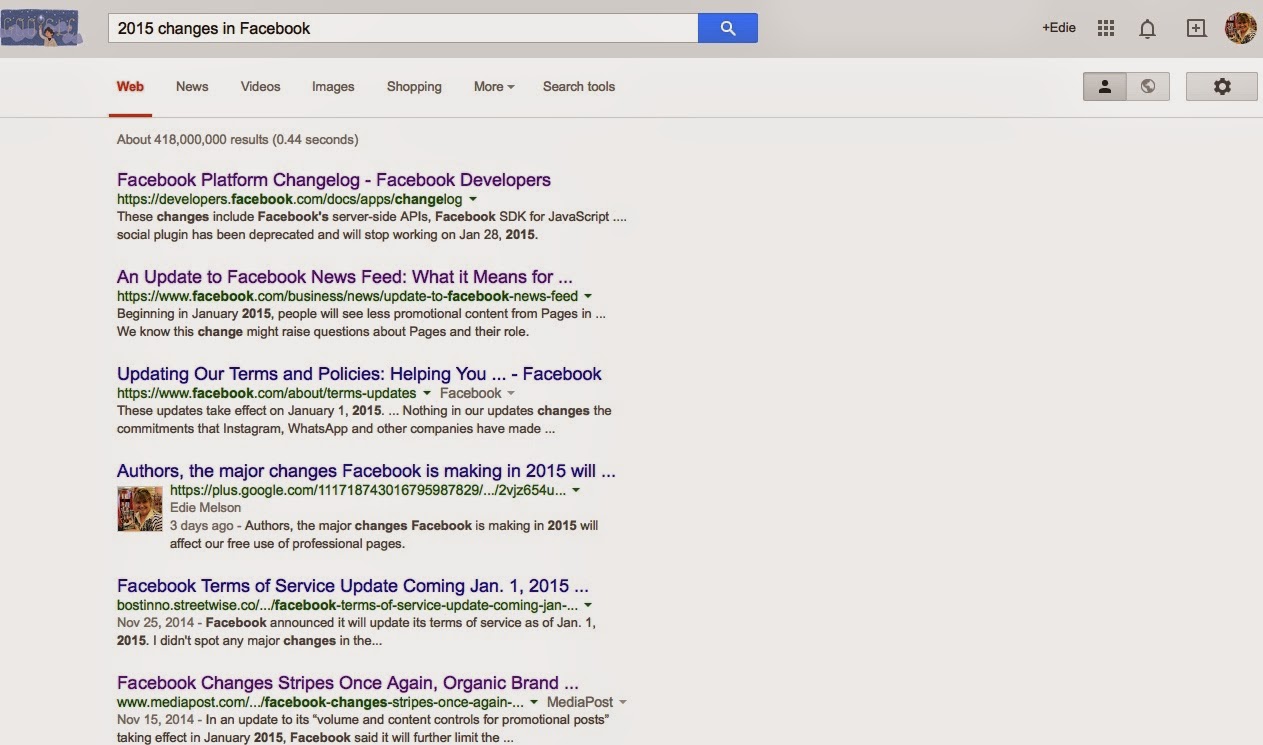Image resolution: width=1263 pixels, height=745 pixels.
Task: Open Facebook Terms of Service Update result
Action: pyautogui.click(x=353, y=586)
